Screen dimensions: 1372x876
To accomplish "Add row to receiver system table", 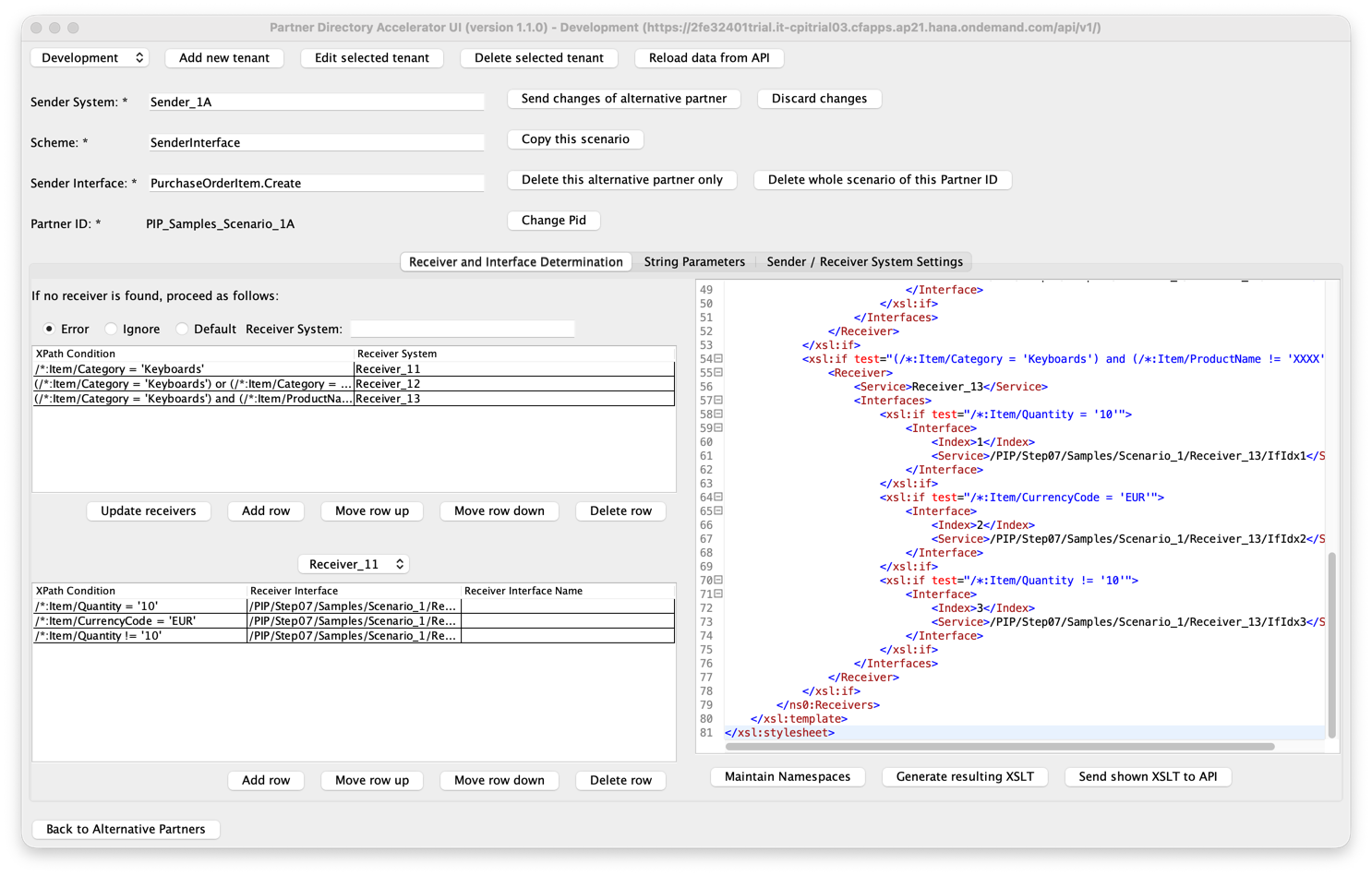I will coord(266,511).
